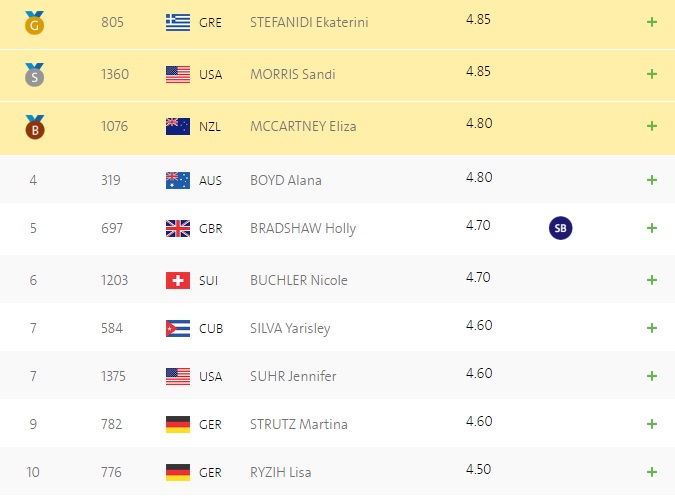Click the Switzerland flag icon

coord(178,280)
